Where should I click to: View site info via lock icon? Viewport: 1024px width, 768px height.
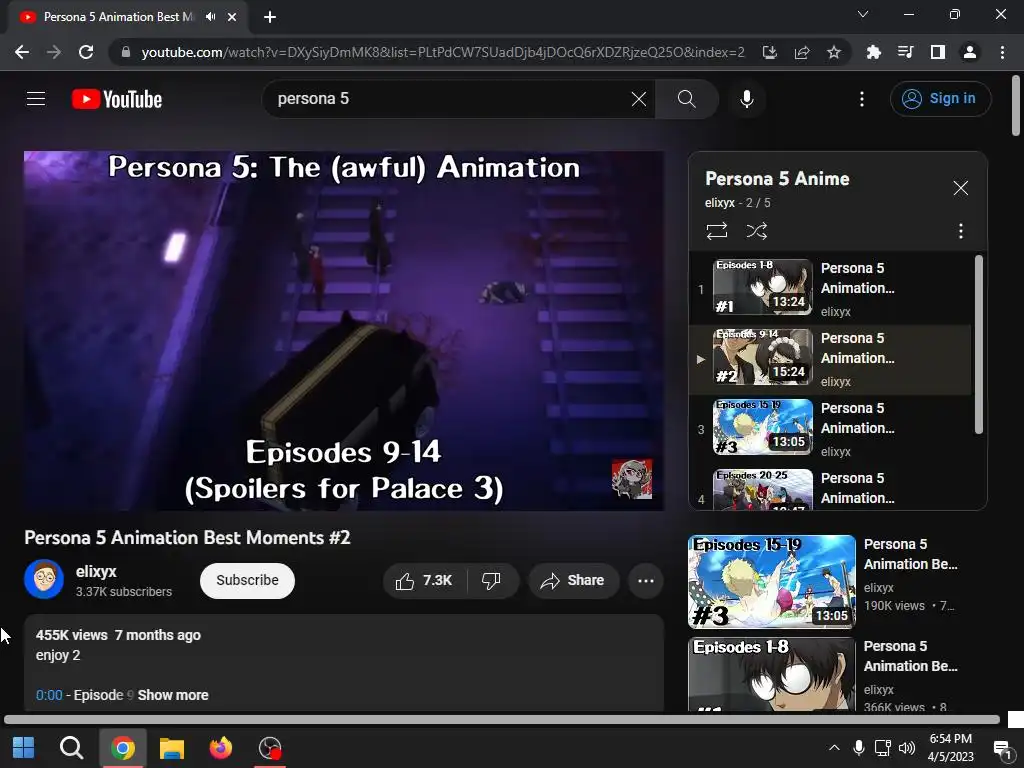coord(126,52)
